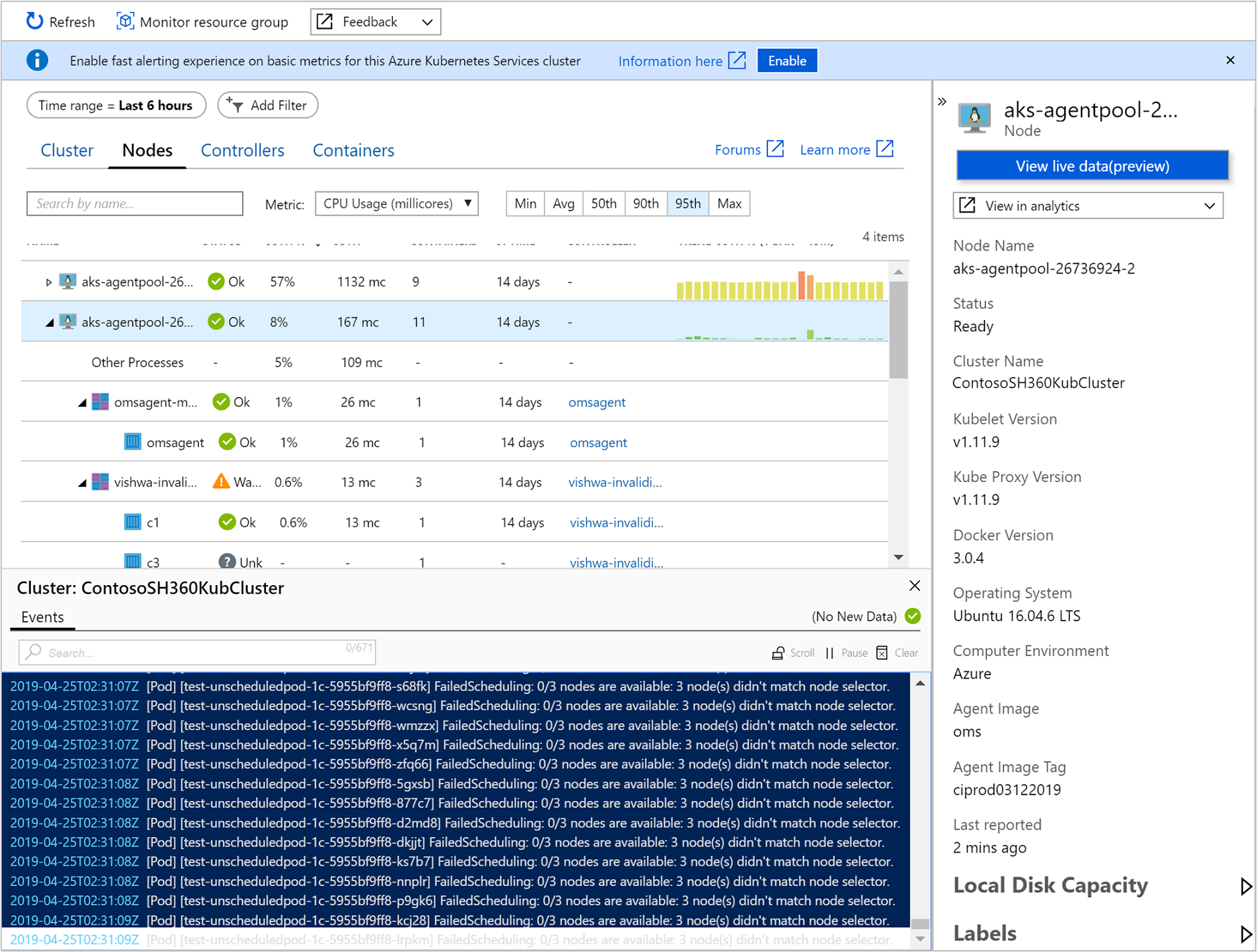Expand the Local Disk Capacity section

coord(1245,886)
